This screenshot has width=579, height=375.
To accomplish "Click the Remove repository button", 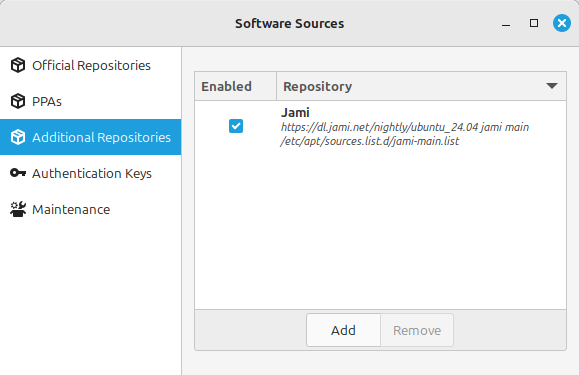I will coord(417,330).
